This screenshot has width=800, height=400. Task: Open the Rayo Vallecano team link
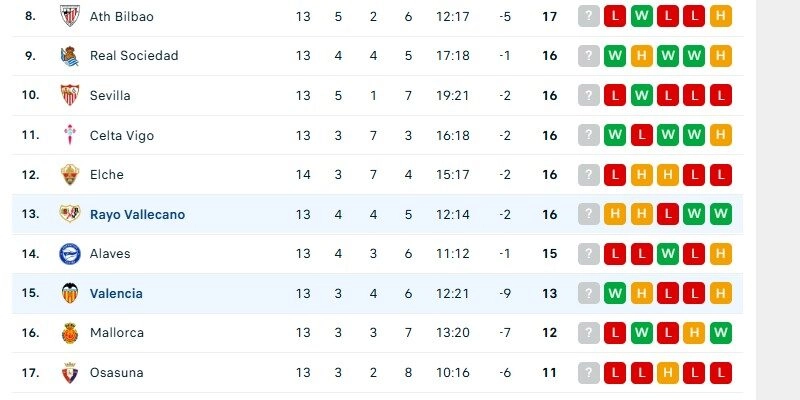(x=137, y=214)
